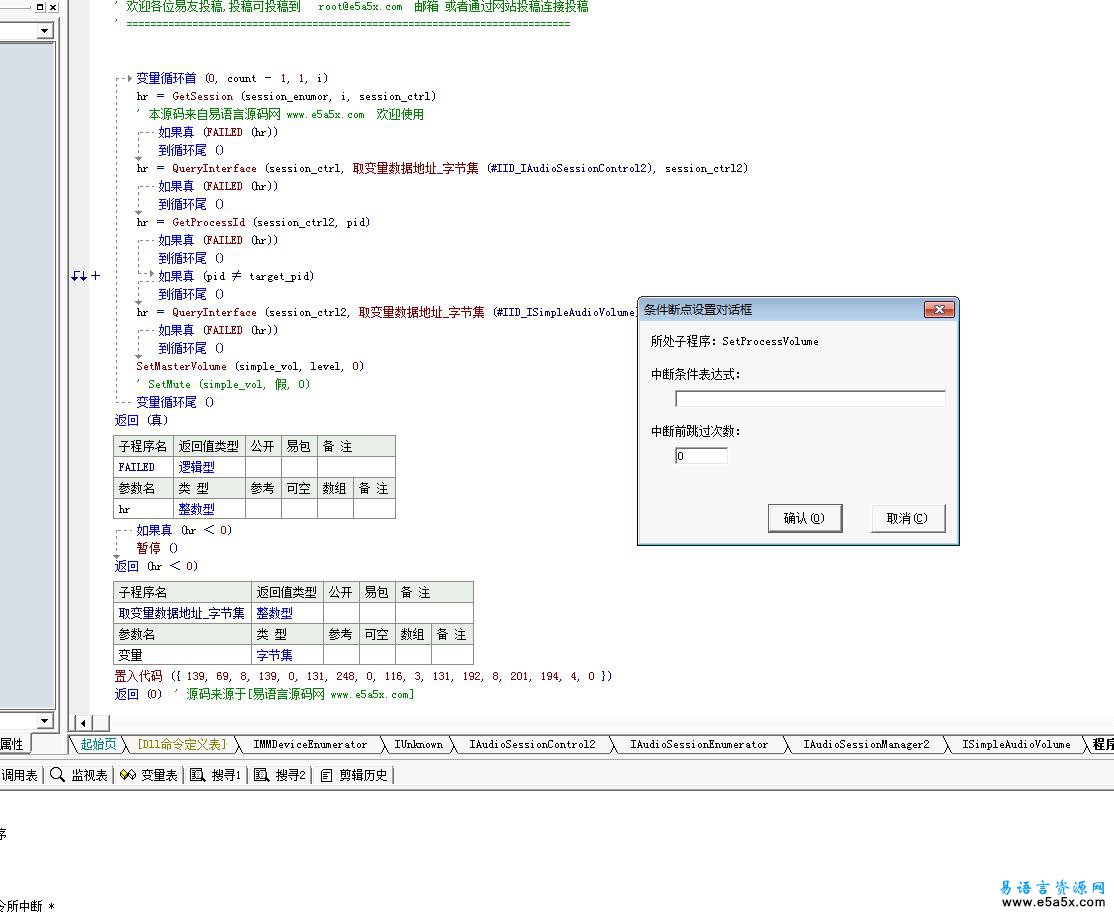Screen dimensions: 1114x915
Task: Click the plus marker in the gutter
Action: pos(96,276)
